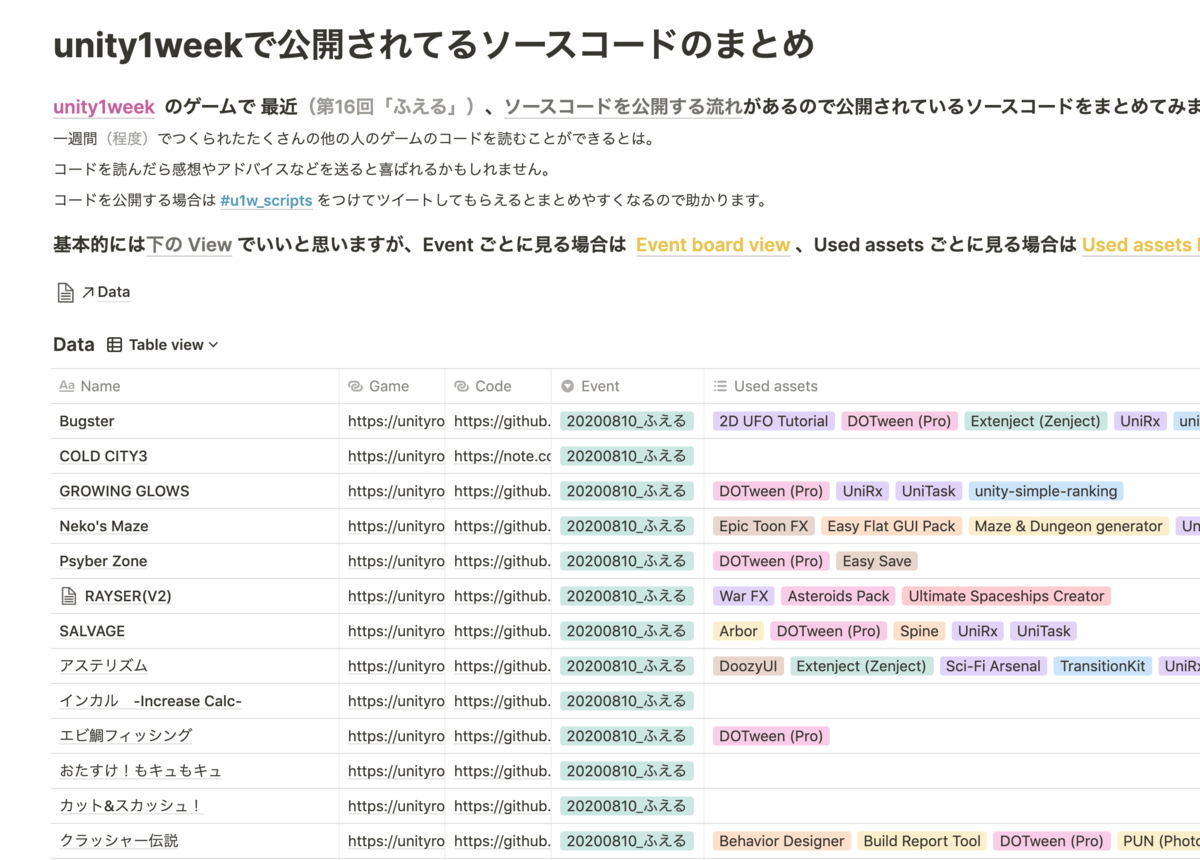Click the War FX tag
Viewport: 1200px width, 860px height.
[744, 596]
